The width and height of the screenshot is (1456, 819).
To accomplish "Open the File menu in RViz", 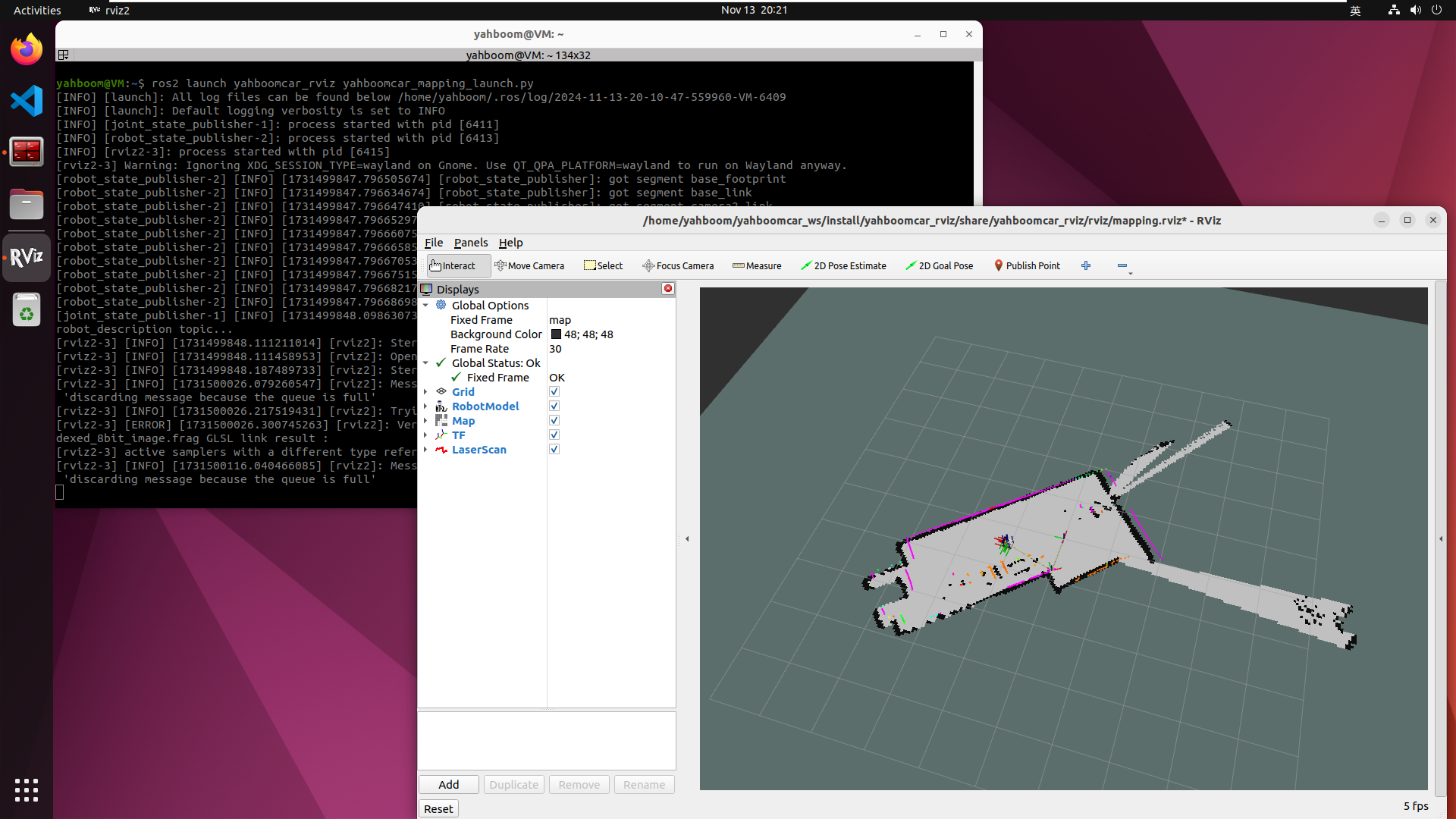I will (x=434, y=243).
